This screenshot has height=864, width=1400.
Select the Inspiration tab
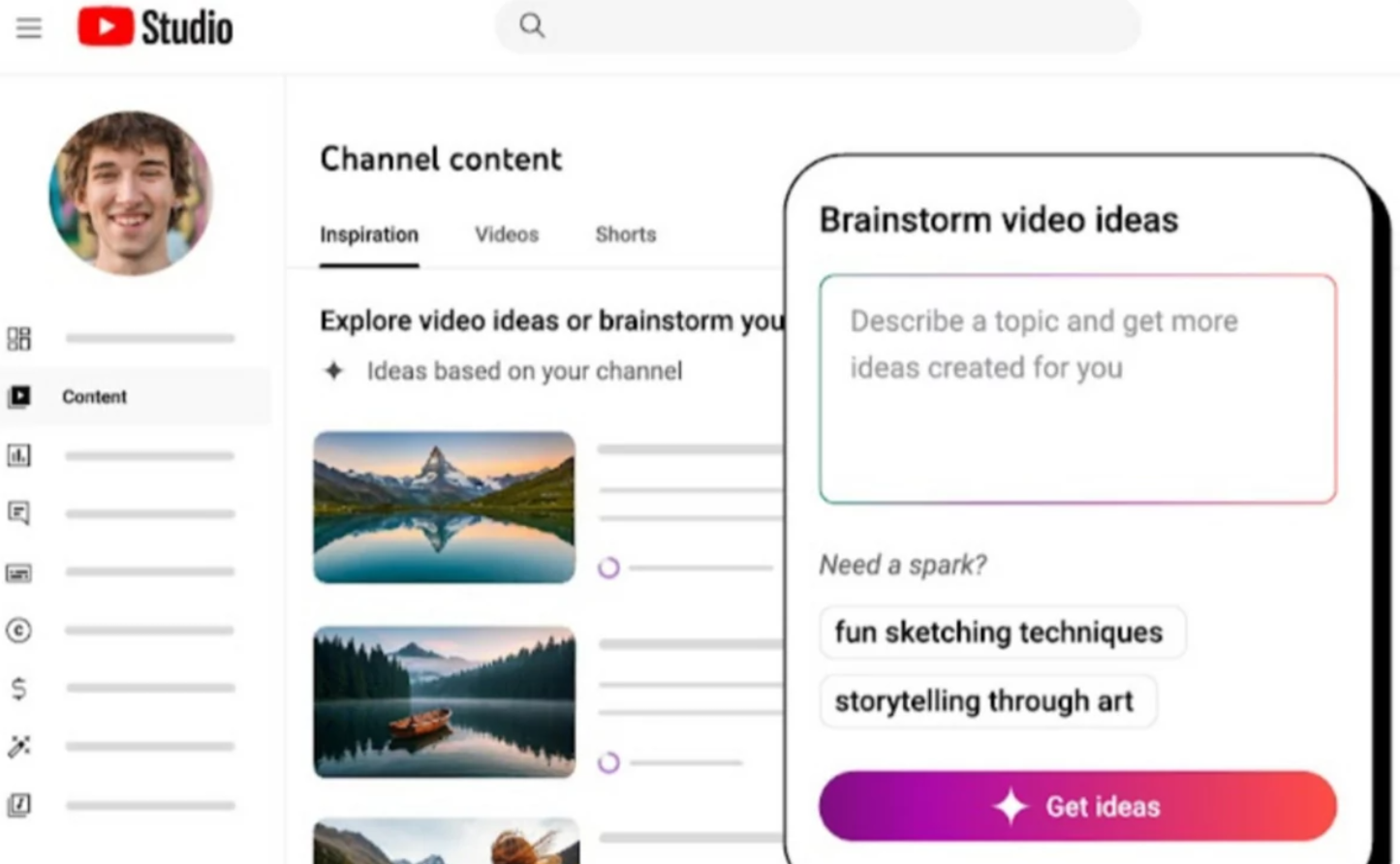pyautogui.click(x=369, y=234)
